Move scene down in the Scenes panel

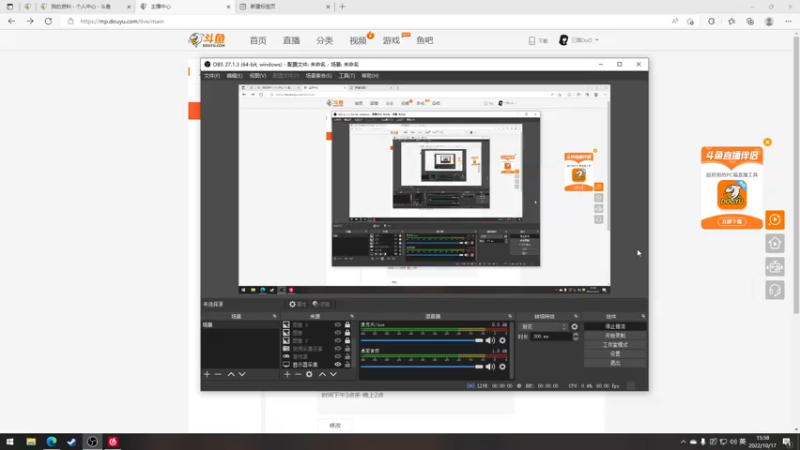pos(242,374)
